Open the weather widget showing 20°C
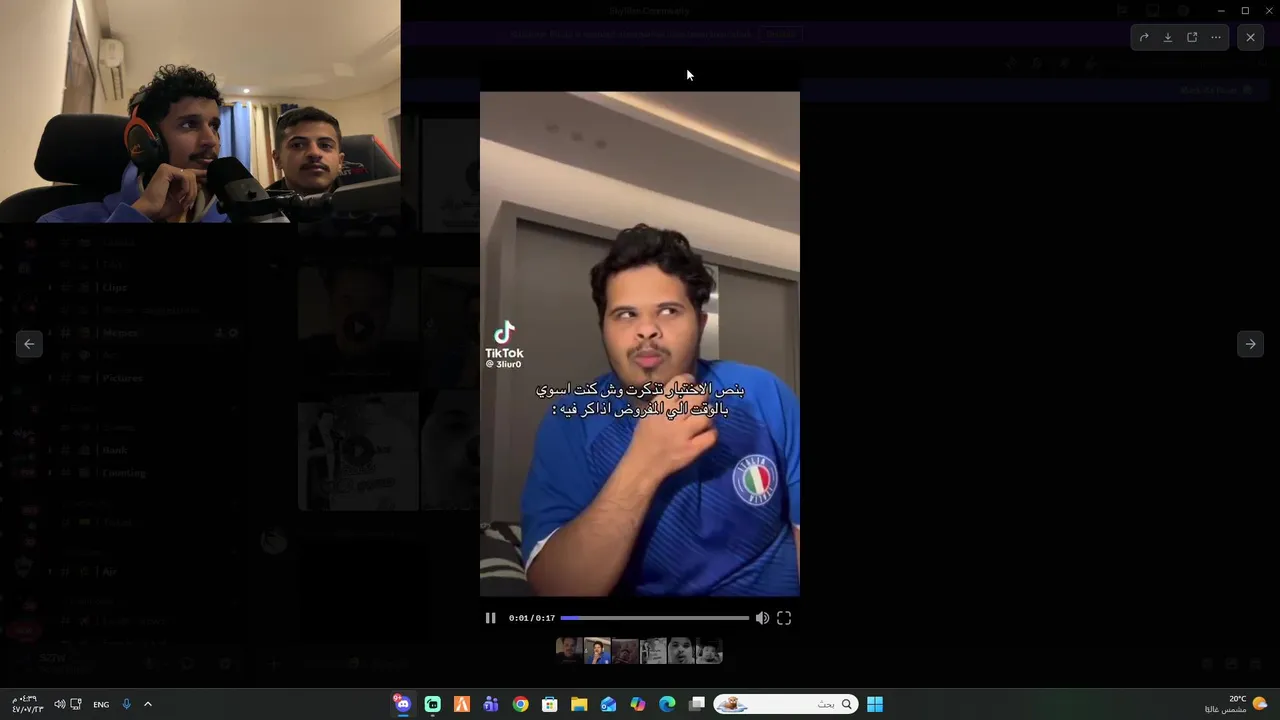The width and height of the screenshot is (1280, 720). tap(1237, 704)
